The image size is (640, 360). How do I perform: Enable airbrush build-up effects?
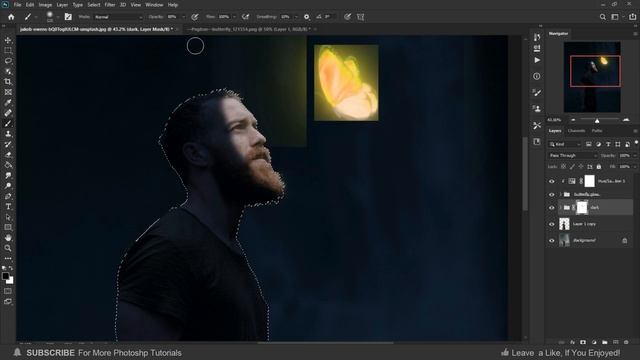pyautogui.click(x=245, y=17)
